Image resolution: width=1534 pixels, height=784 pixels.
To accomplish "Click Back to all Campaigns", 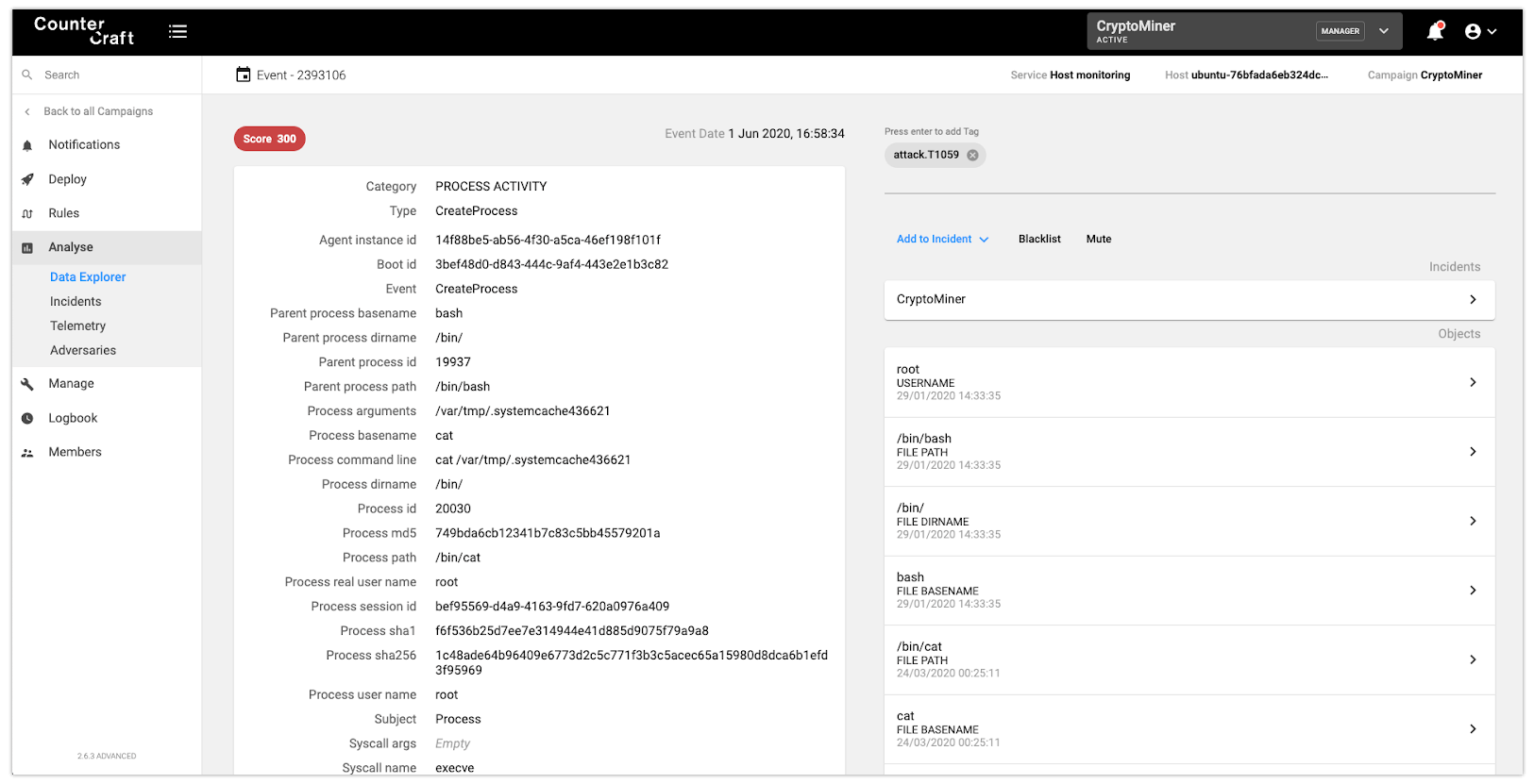I will (98, 111).
